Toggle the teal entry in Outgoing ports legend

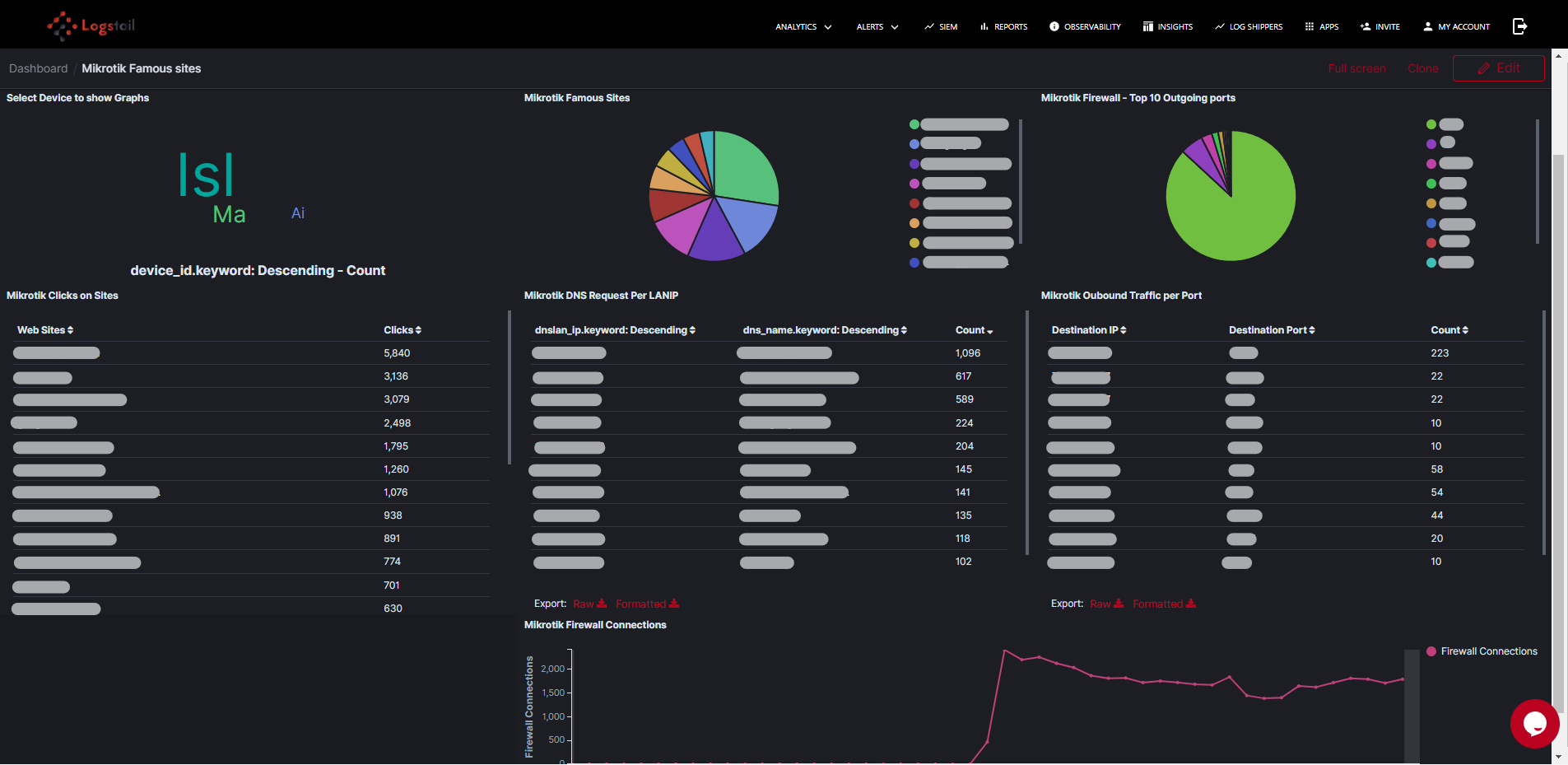1449,263
